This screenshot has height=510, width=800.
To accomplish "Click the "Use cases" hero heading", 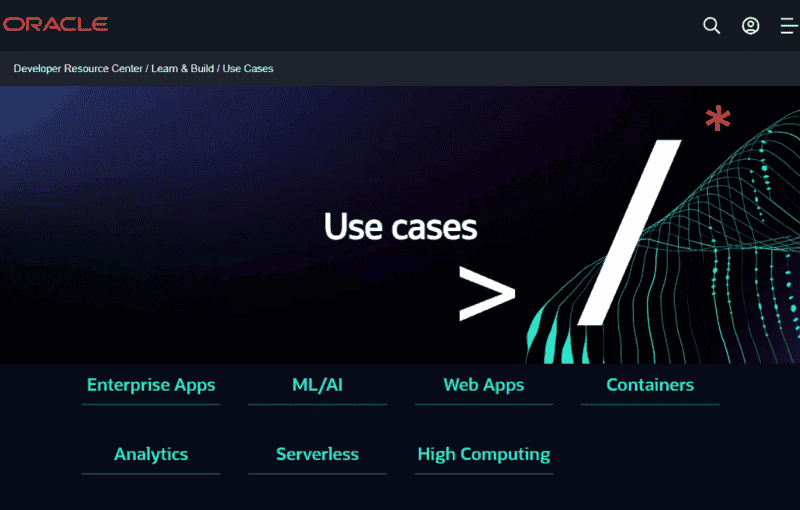I will pyautogui.click(x=400, y=228).
